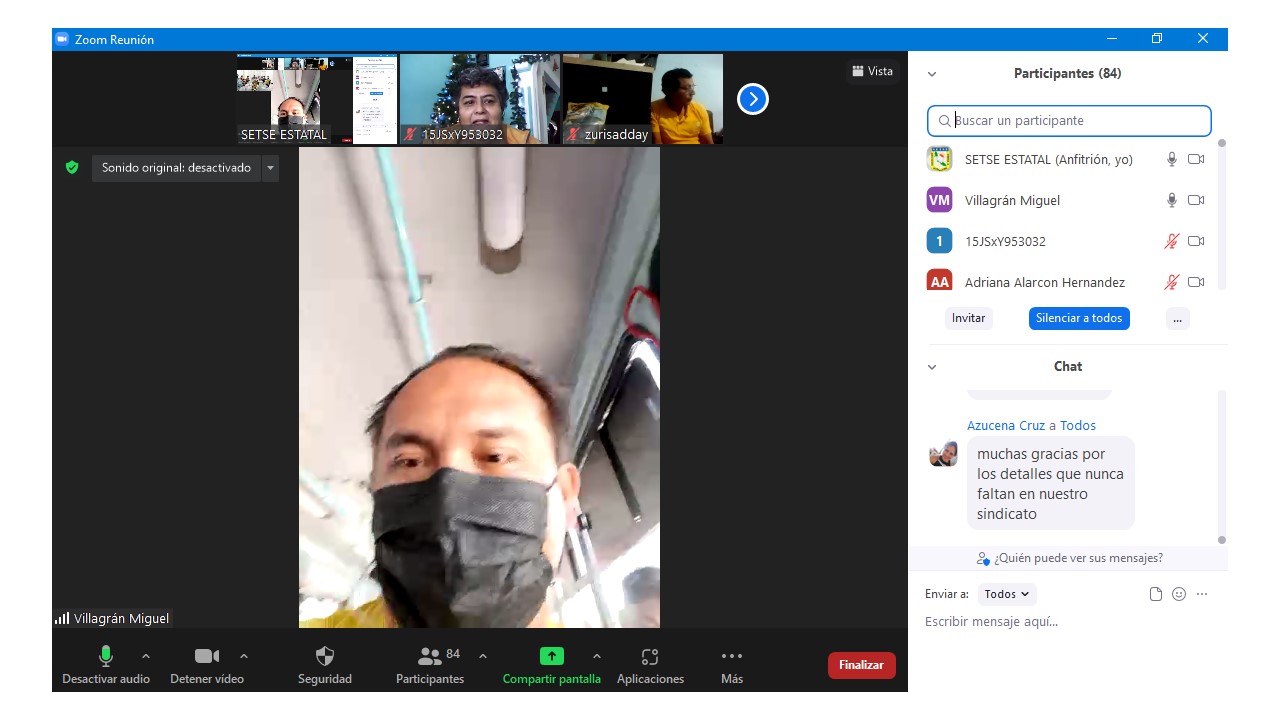1280x720 pixels.
Task: Click the green encryption shield icon
Action: [x=72, y=168]
